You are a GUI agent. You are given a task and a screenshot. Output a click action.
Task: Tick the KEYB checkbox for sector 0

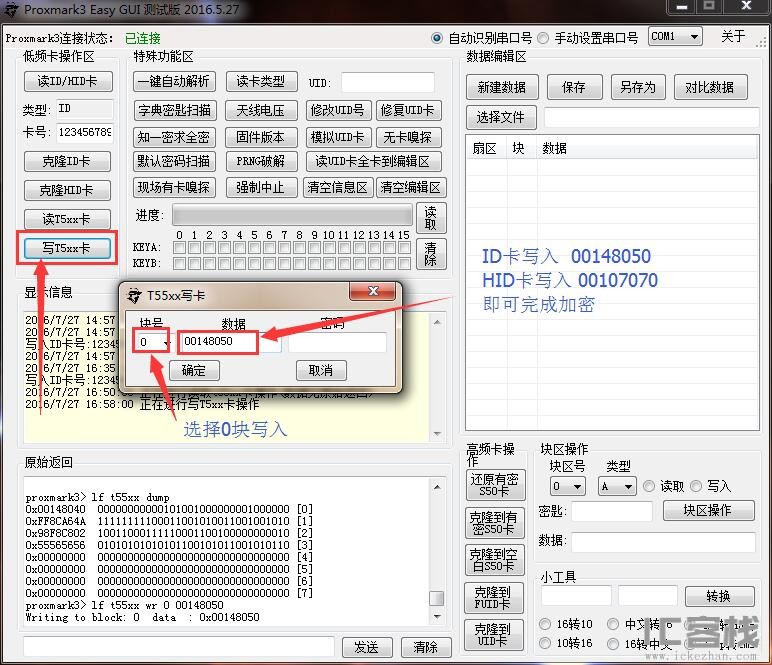pos(179,264)
